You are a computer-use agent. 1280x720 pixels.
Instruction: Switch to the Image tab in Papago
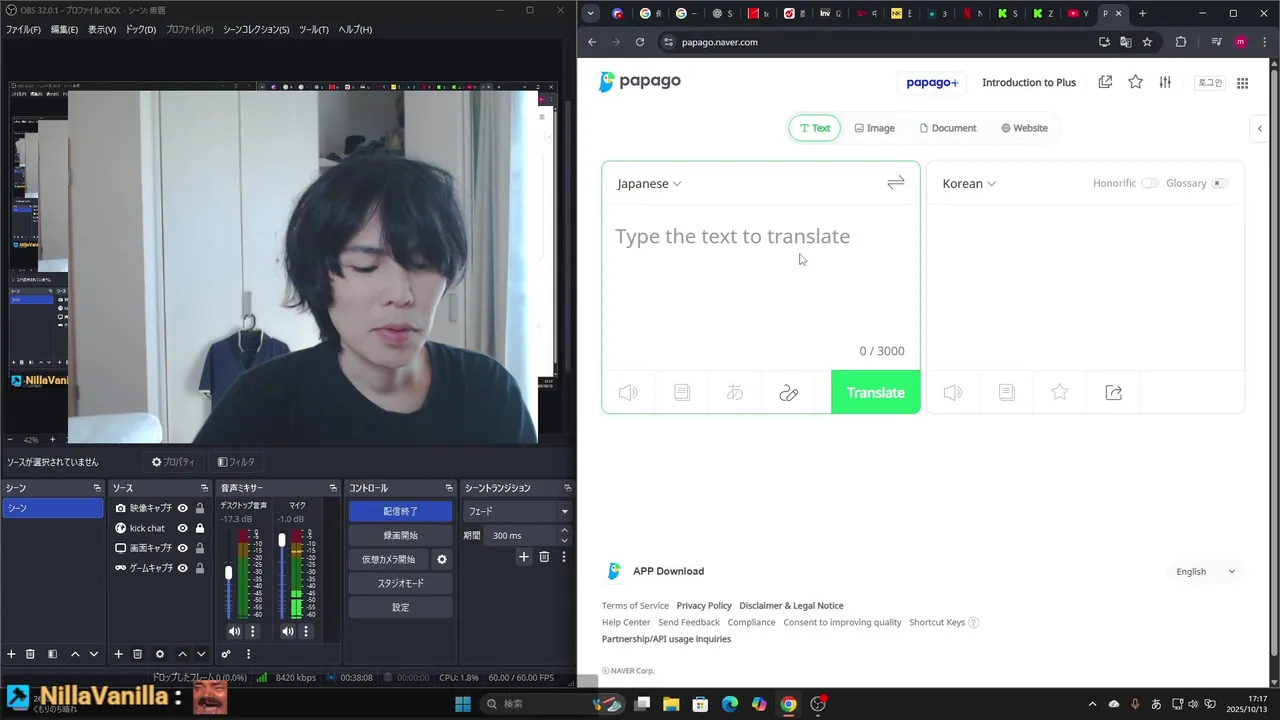click(x=874, y=128)
